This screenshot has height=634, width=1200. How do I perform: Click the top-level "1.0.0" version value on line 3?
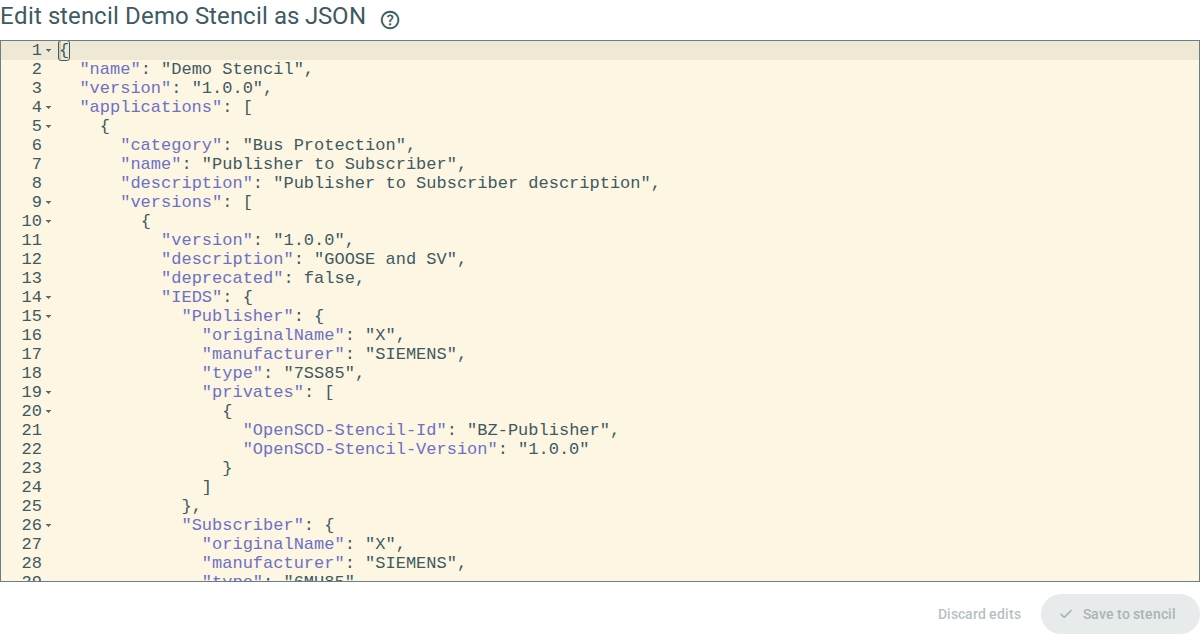tap(227, 88)
